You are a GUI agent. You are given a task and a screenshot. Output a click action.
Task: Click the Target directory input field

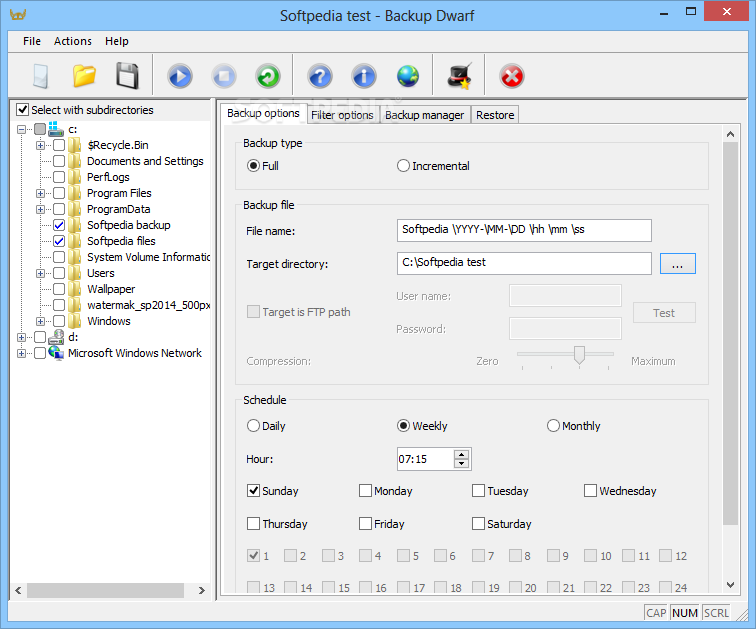click(x=524, y=264)
